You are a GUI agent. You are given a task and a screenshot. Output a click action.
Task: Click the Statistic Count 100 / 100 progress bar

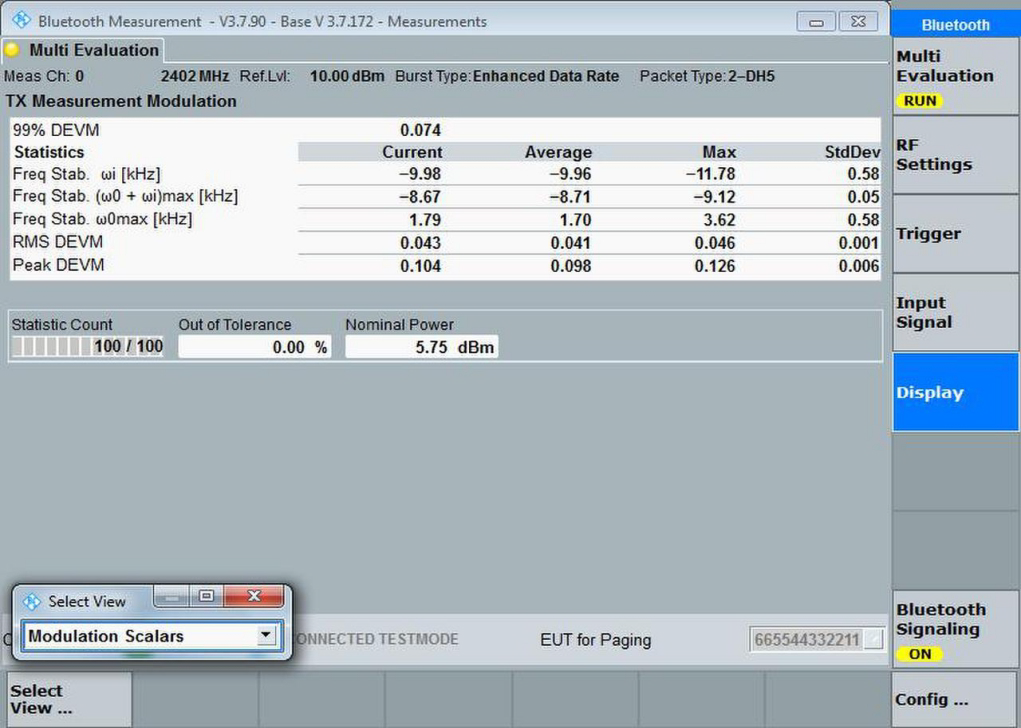(x=87, y=346)
